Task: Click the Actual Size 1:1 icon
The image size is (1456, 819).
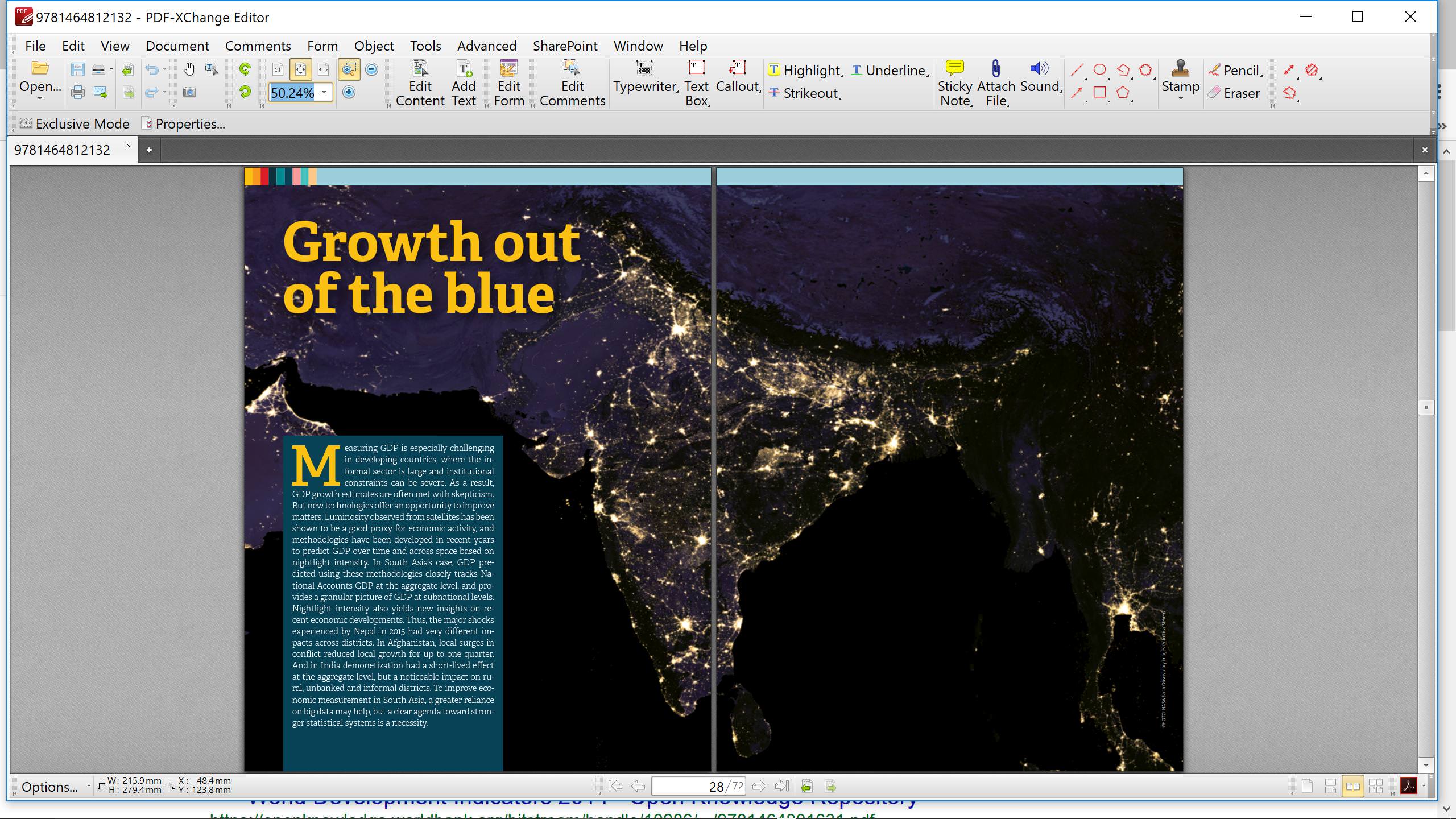Action: pos(278,69)
